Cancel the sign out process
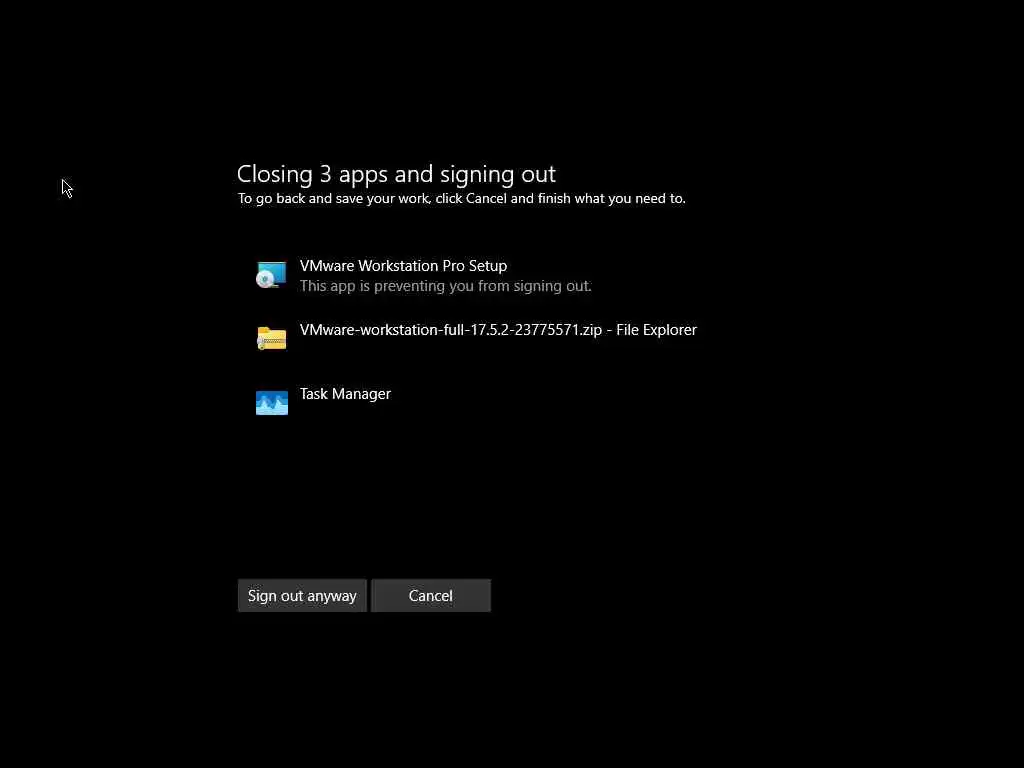1024x768 pixels. (x=430, y=596)
